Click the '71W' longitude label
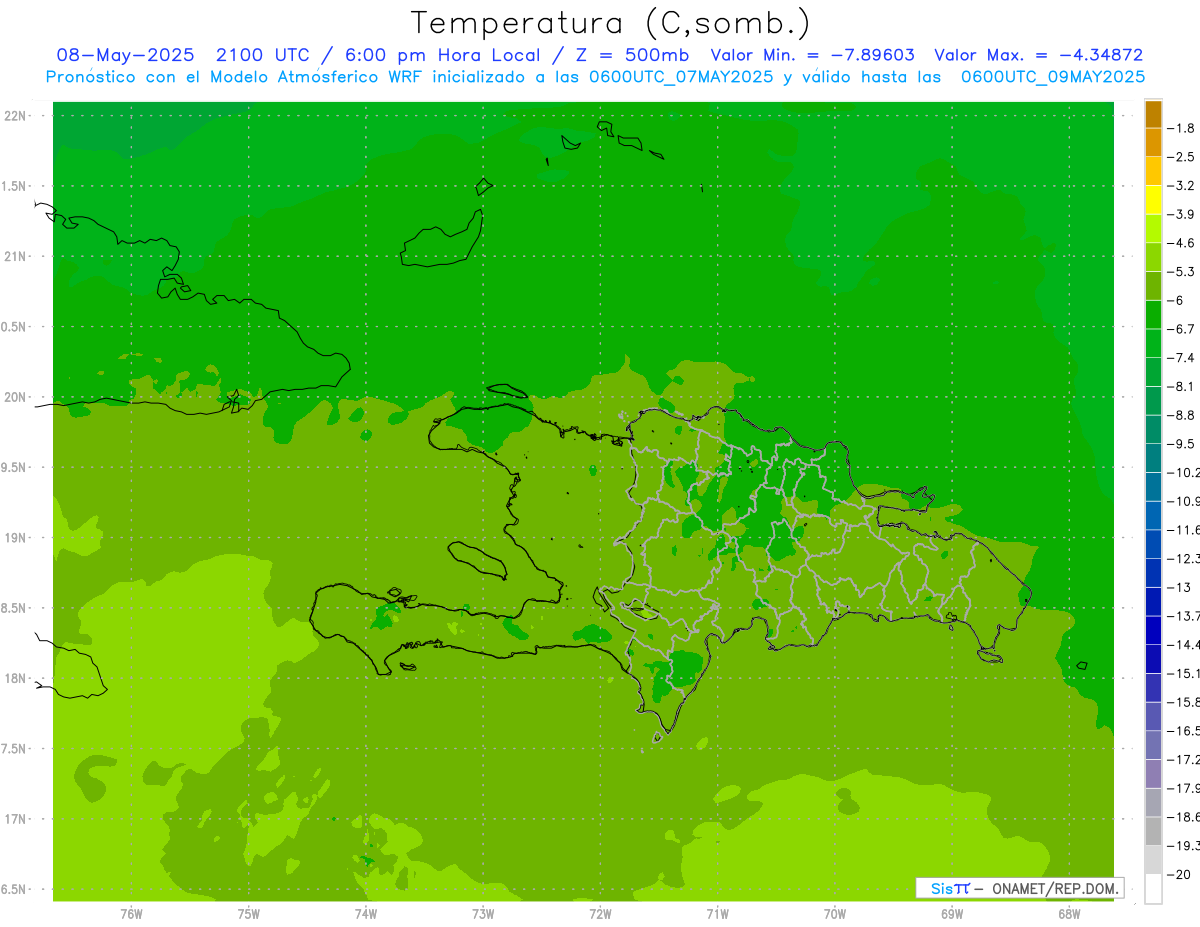Viewport: 1200px width, 927px height. [717, 913]
